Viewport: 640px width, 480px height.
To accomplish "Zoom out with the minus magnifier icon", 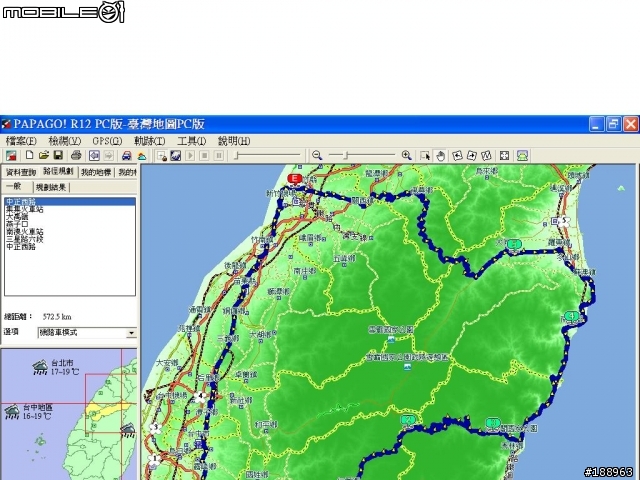I will 317,156.
